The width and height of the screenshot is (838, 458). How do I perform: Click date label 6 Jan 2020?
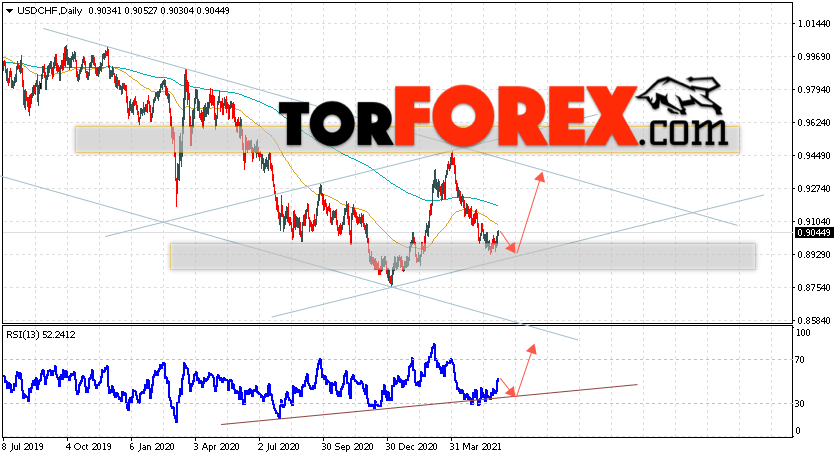pos(152,446)
